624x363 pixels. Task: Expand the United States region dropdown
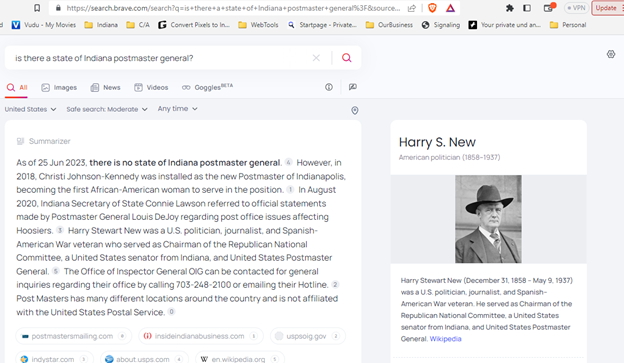pyautogui.click(x=30, y=109)
